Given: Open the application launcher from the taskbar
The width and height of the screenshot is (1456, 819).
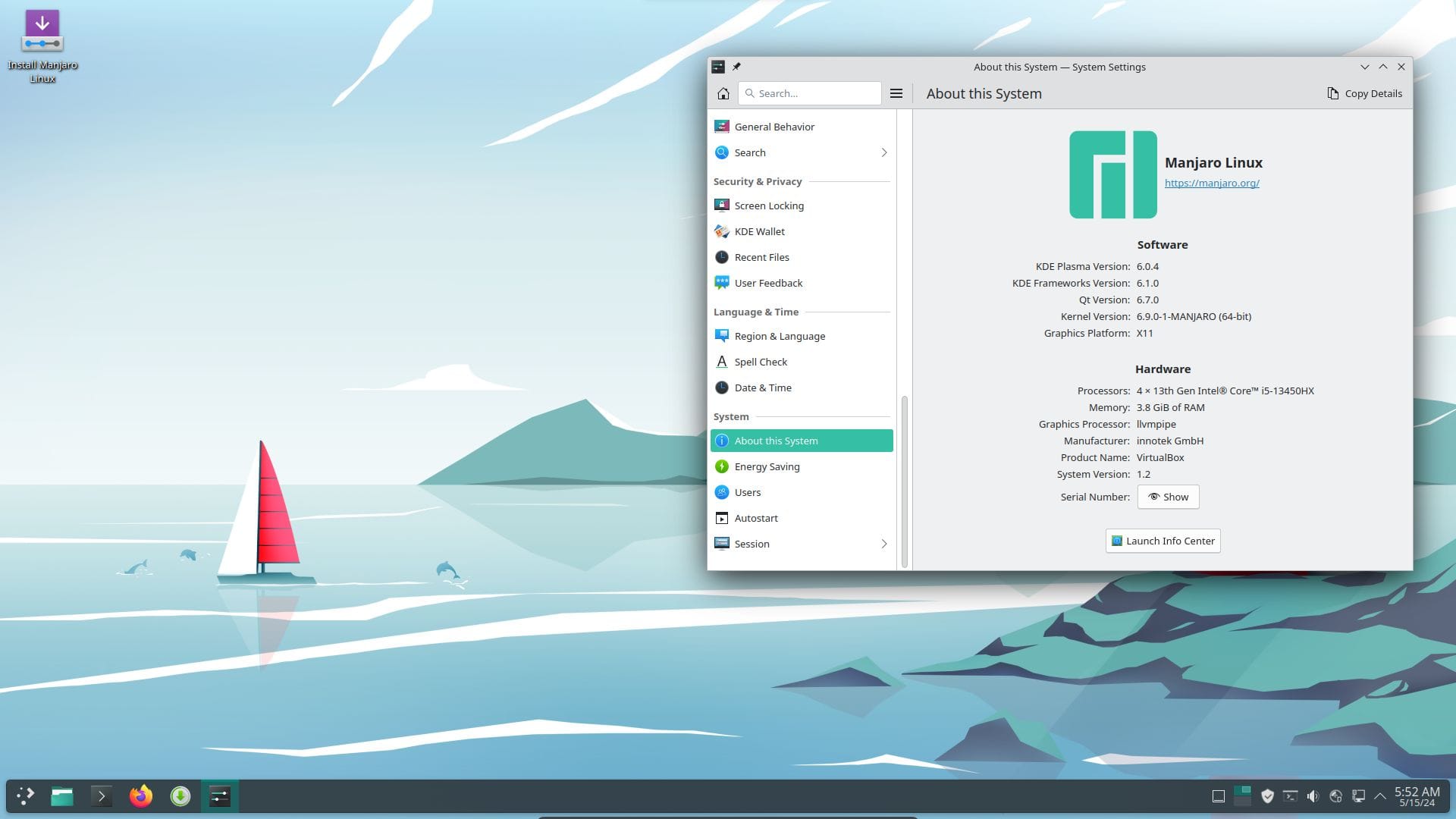Looking at the screenshot, I should (x=25, y=796).
